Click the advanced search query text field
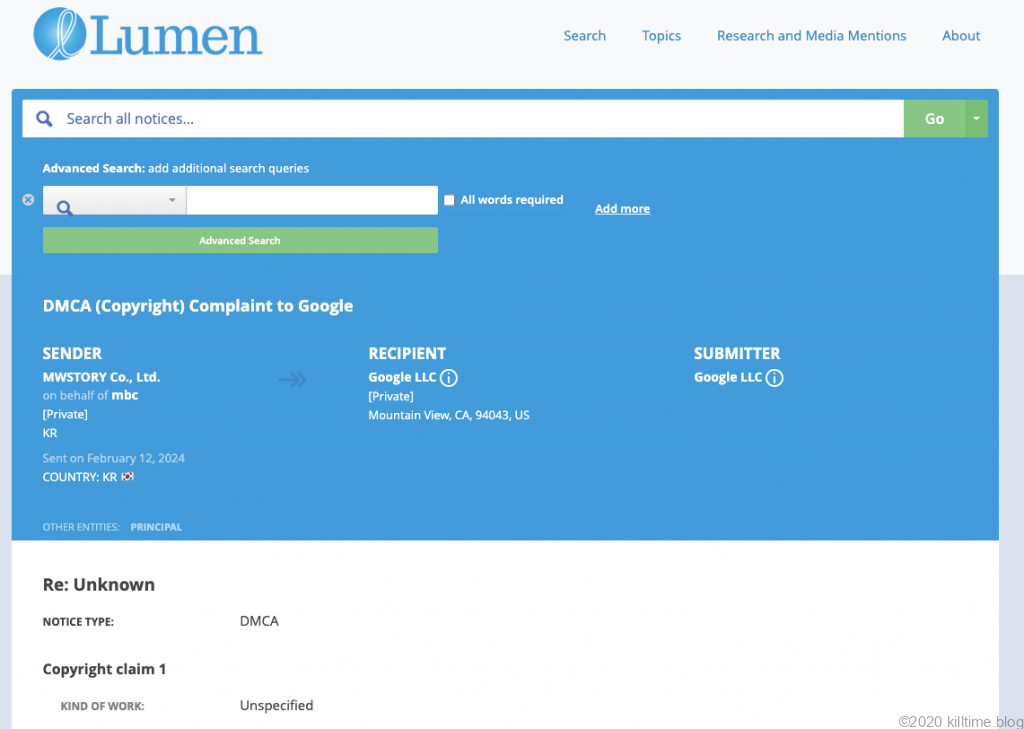Viewport: 1024px width, 729px height. 312,200
